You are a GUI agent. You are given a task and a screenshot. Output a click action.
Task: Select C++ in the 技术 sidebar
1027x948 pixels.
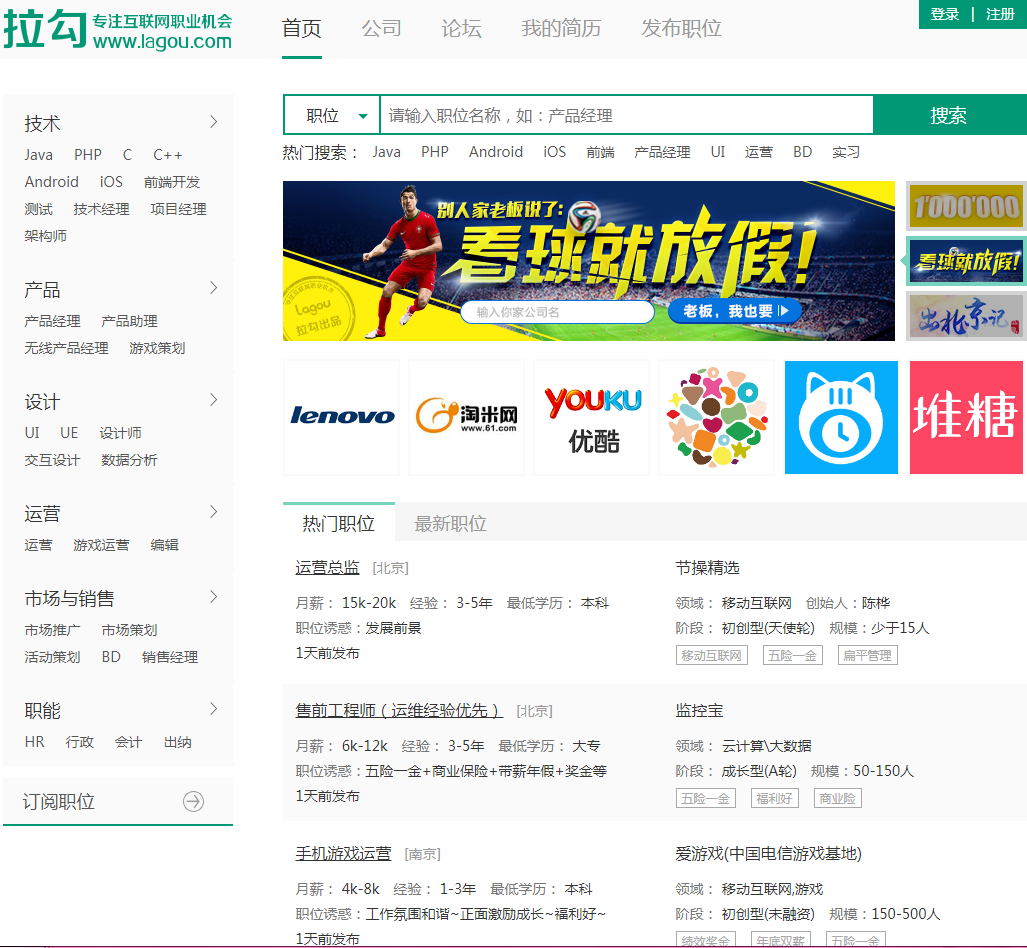pyautogui.click(x=168, y=155)
